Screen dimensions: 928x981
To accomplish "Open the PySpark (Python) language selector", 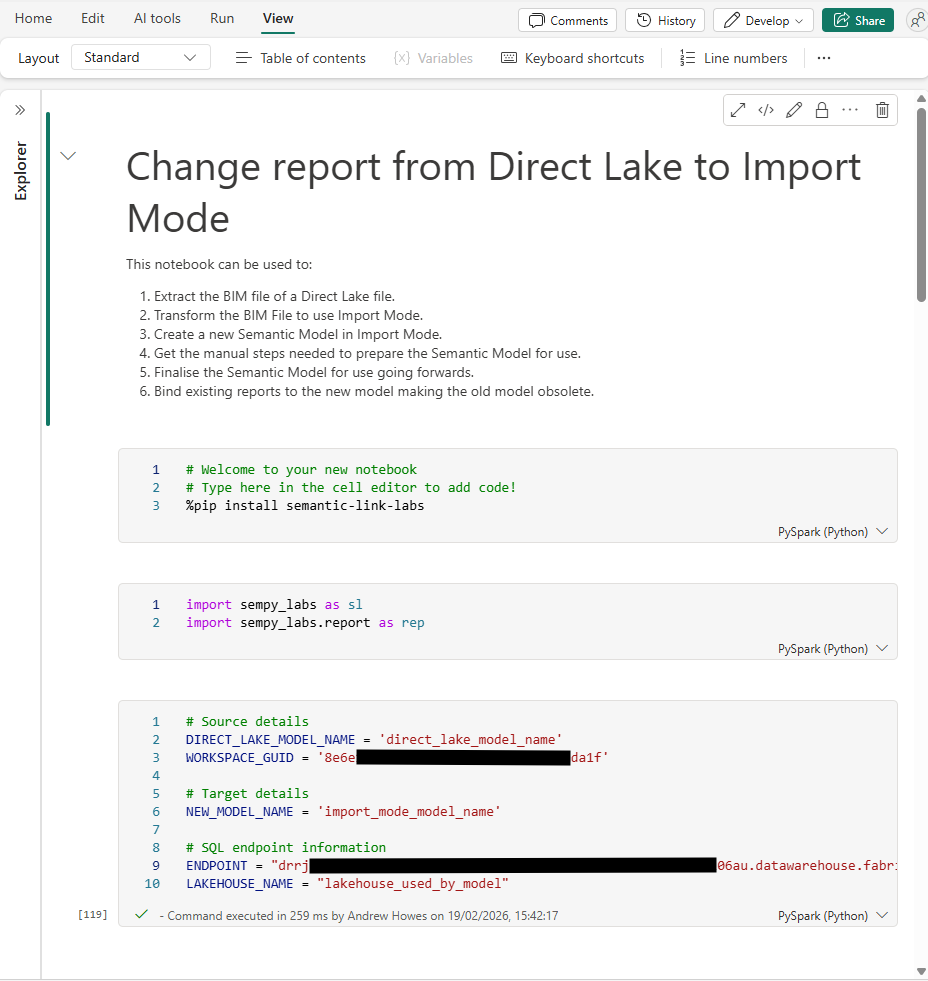I will [830, 531].
